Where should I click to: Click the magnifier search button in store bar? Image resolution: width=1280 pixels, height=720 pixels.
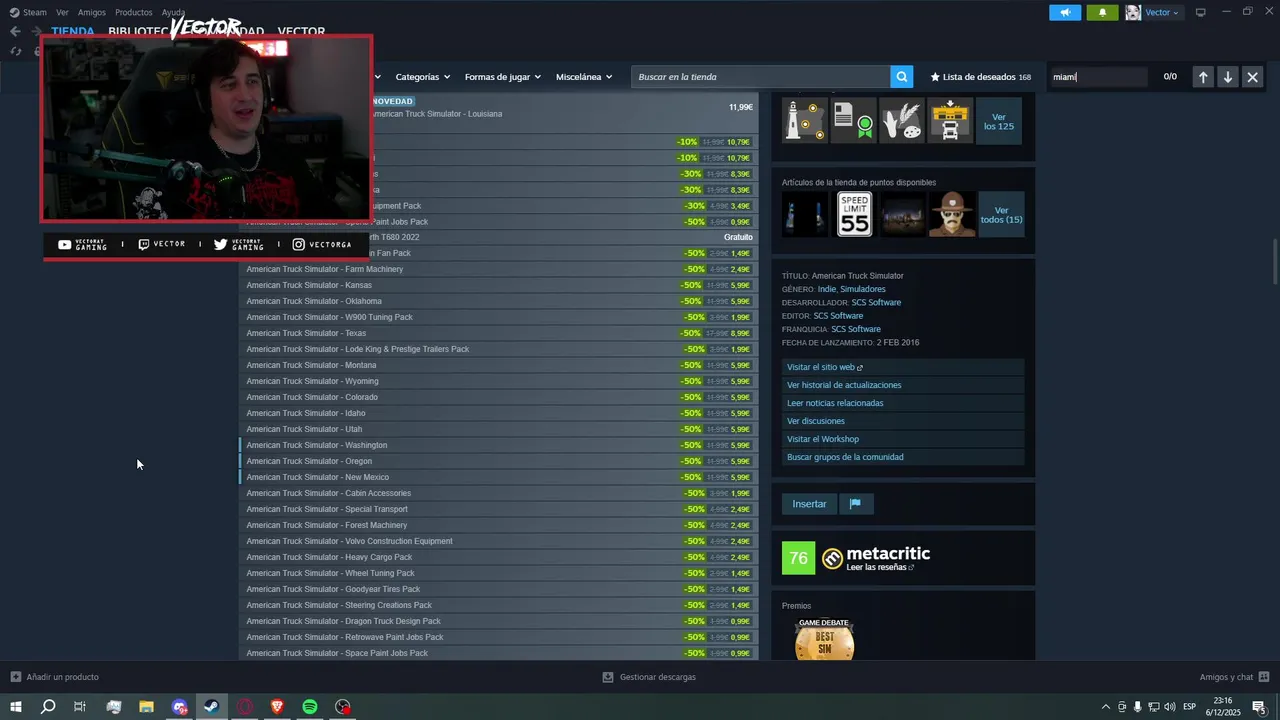(902, 77)
